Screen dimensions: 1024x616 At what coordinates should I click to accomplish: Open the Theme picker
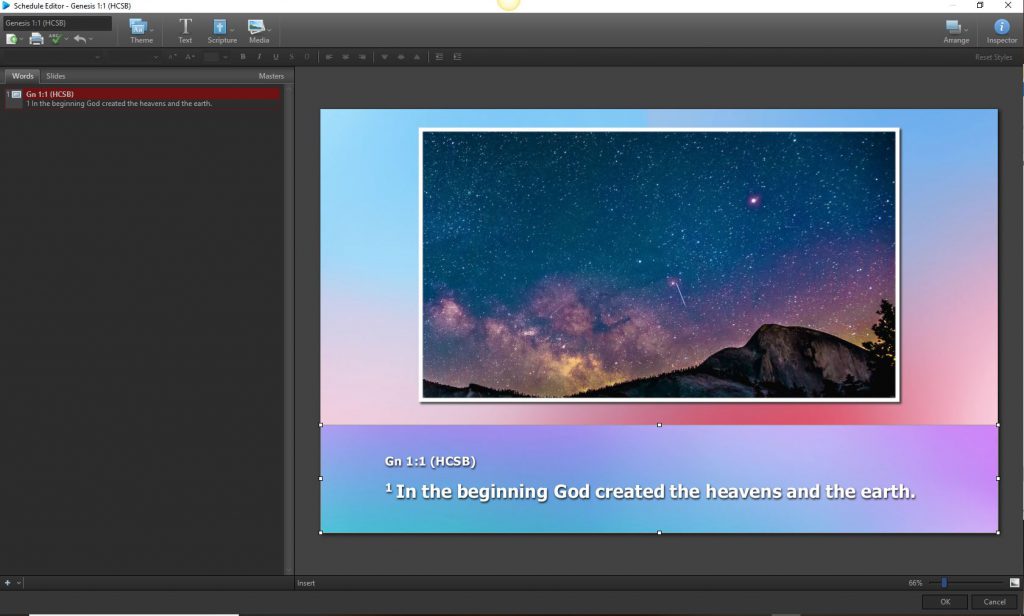click(141, 31)
